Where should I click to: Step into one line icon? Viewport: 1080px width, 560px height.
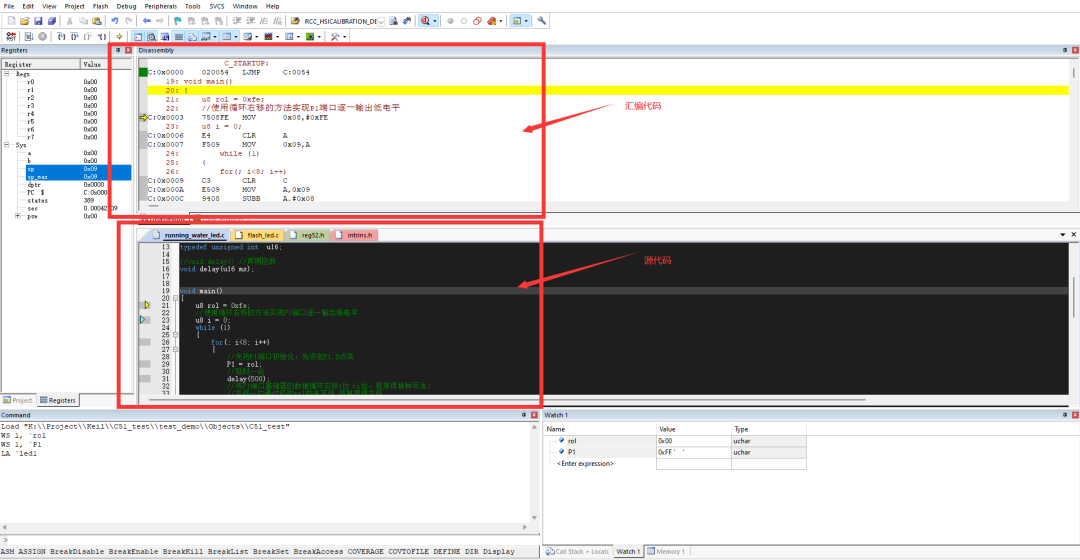(x=61, y=37)
